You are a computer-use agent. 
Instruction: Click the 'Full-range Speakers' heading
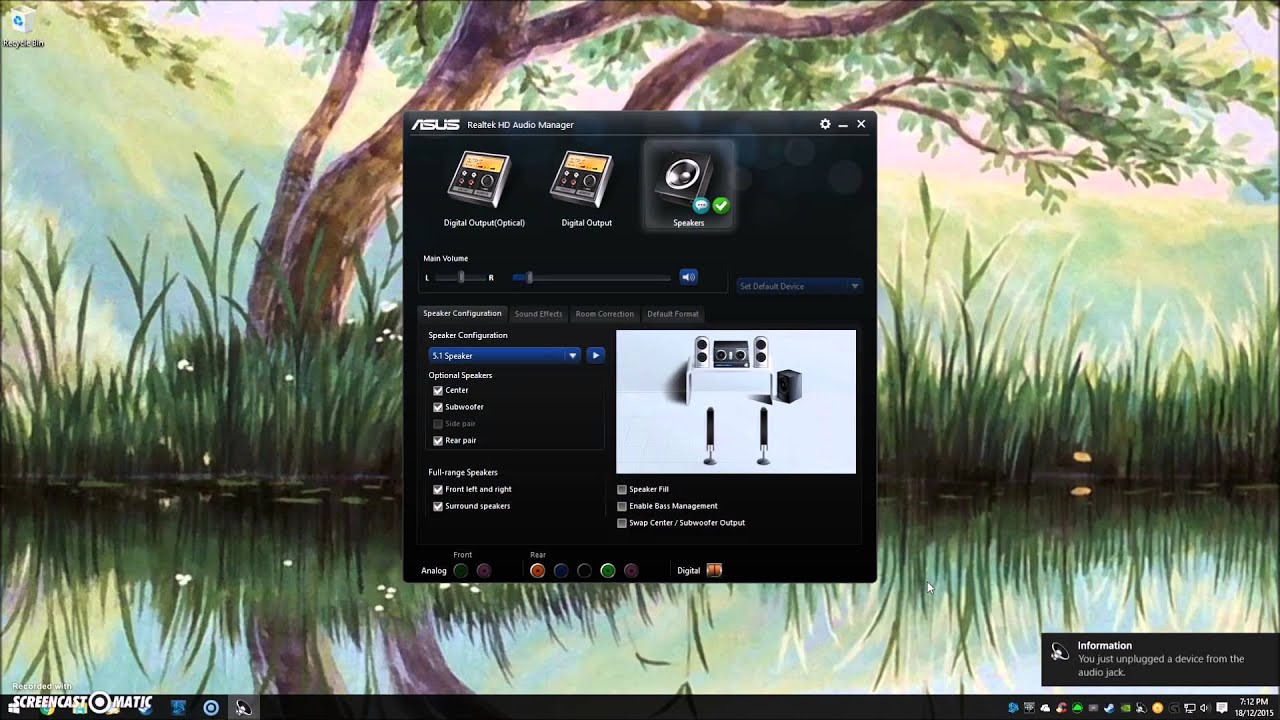click(x=463, y=472)
